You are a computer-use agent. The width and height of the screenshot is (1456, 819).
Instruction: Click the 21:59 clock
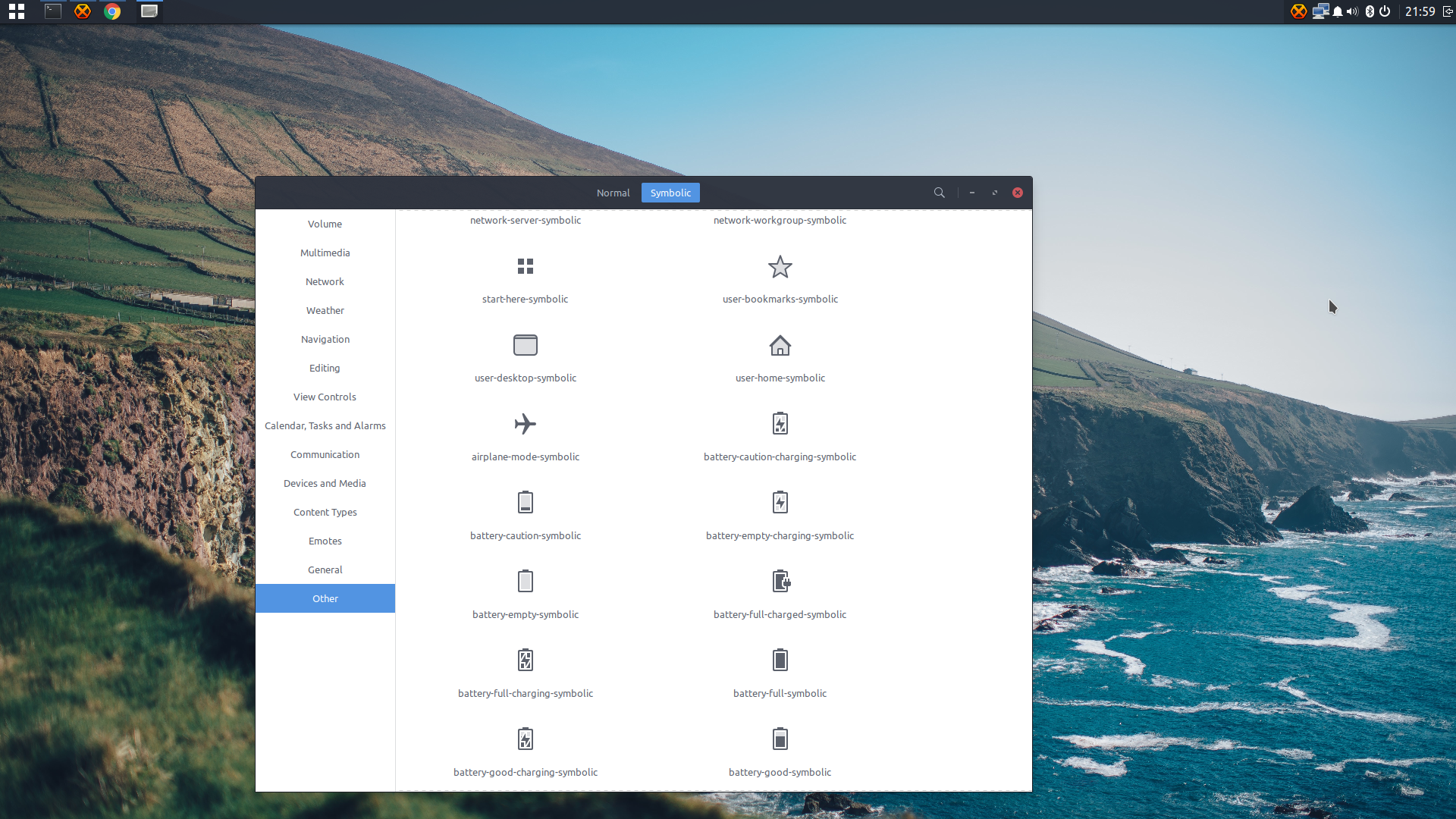1420,11
